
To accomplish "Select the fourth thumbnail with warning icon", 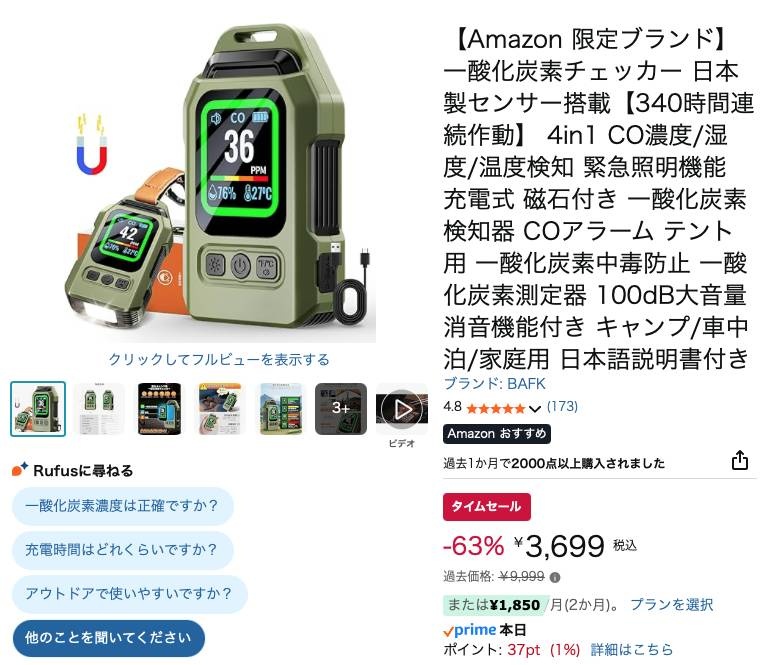I will pos(220,409).
